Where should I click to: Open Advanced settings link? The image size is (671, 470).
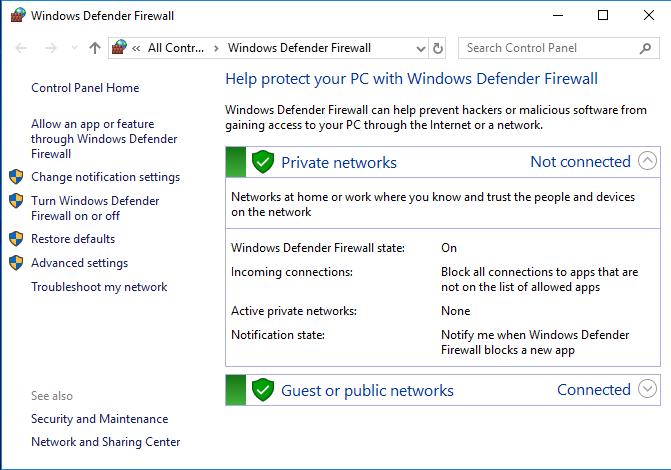pos(79,263)
